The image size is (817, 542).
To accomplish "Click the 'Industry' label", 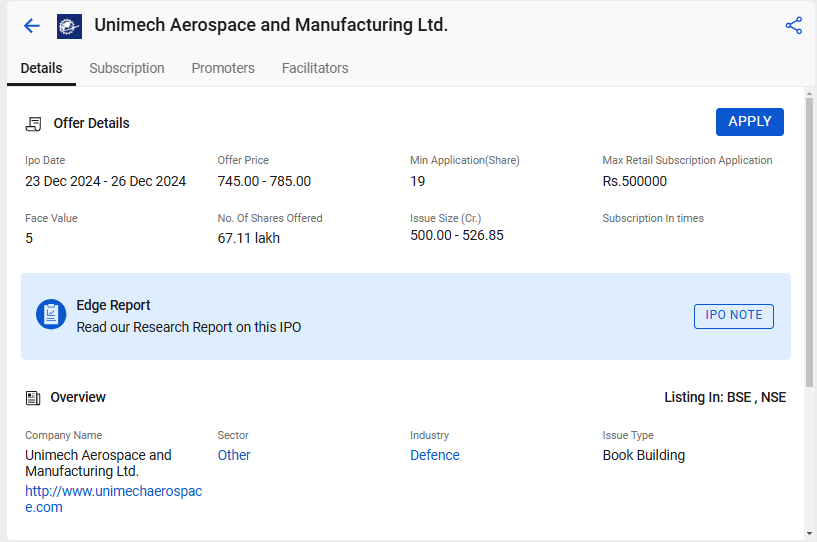I will click(x=429, y=435).
